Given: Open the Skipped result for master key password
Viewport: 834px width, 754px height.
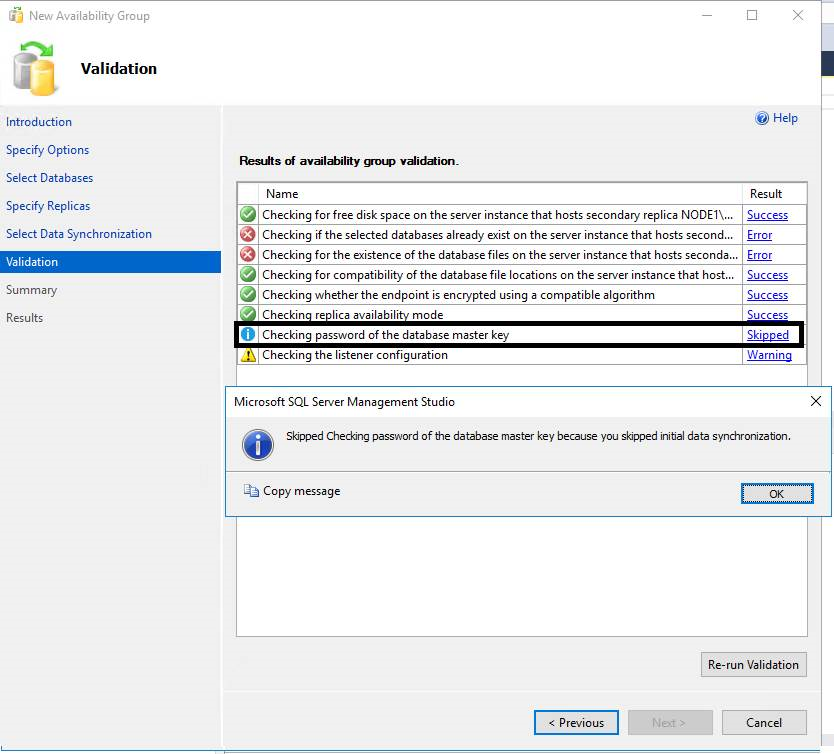Looking at the screenshot, I should (768, 335).
